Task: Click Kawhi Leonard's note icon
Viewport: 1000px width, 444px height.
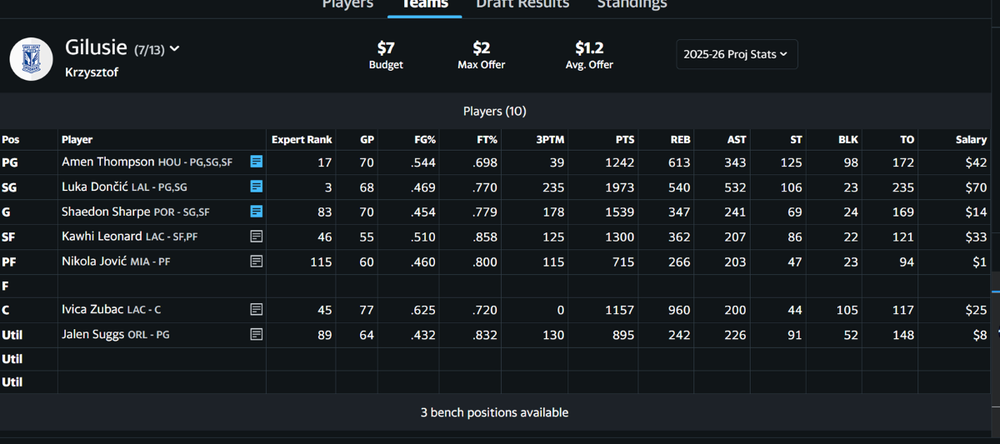Action: (257, 236)
